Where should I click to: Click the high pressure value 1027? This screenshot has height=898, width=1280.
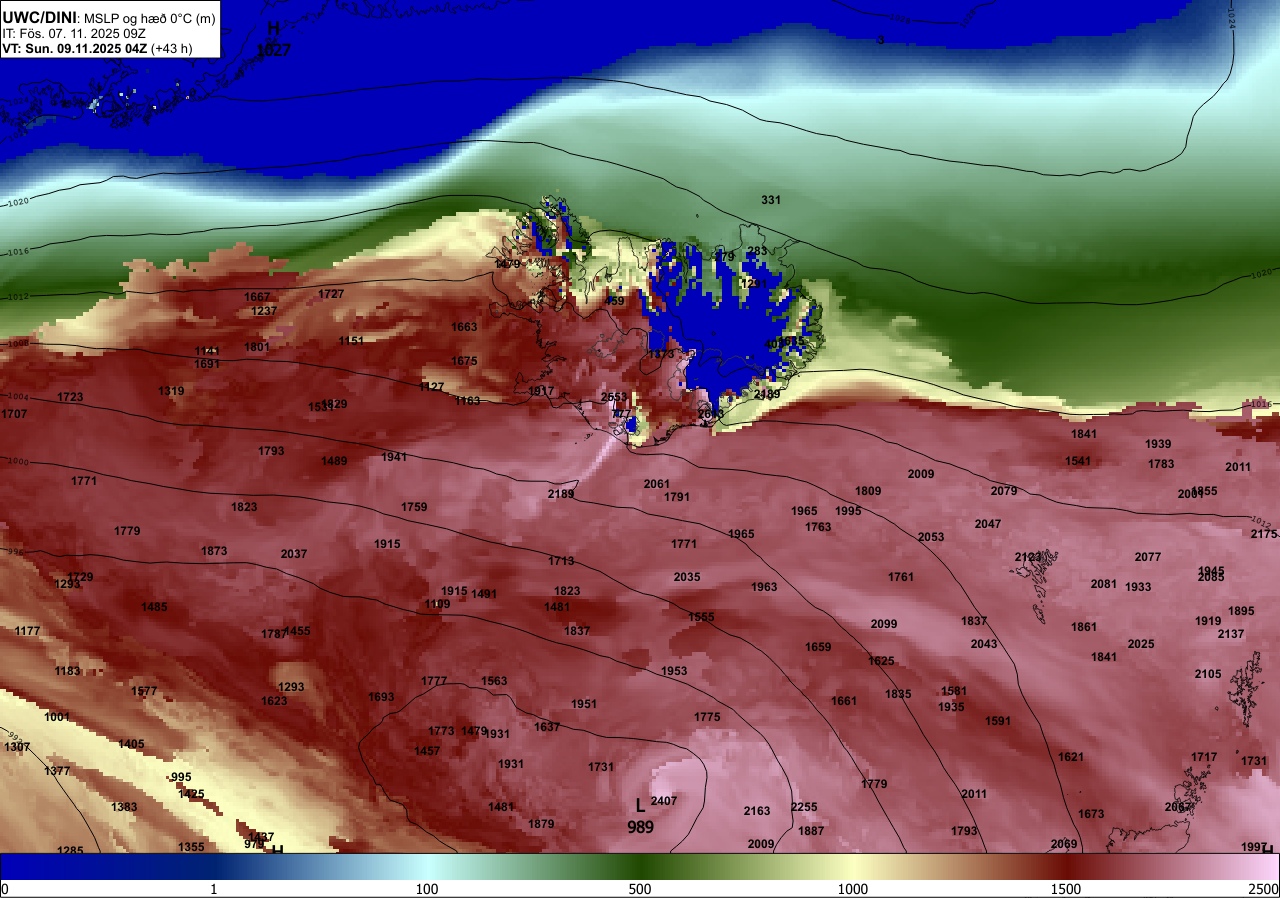[273, 49]
